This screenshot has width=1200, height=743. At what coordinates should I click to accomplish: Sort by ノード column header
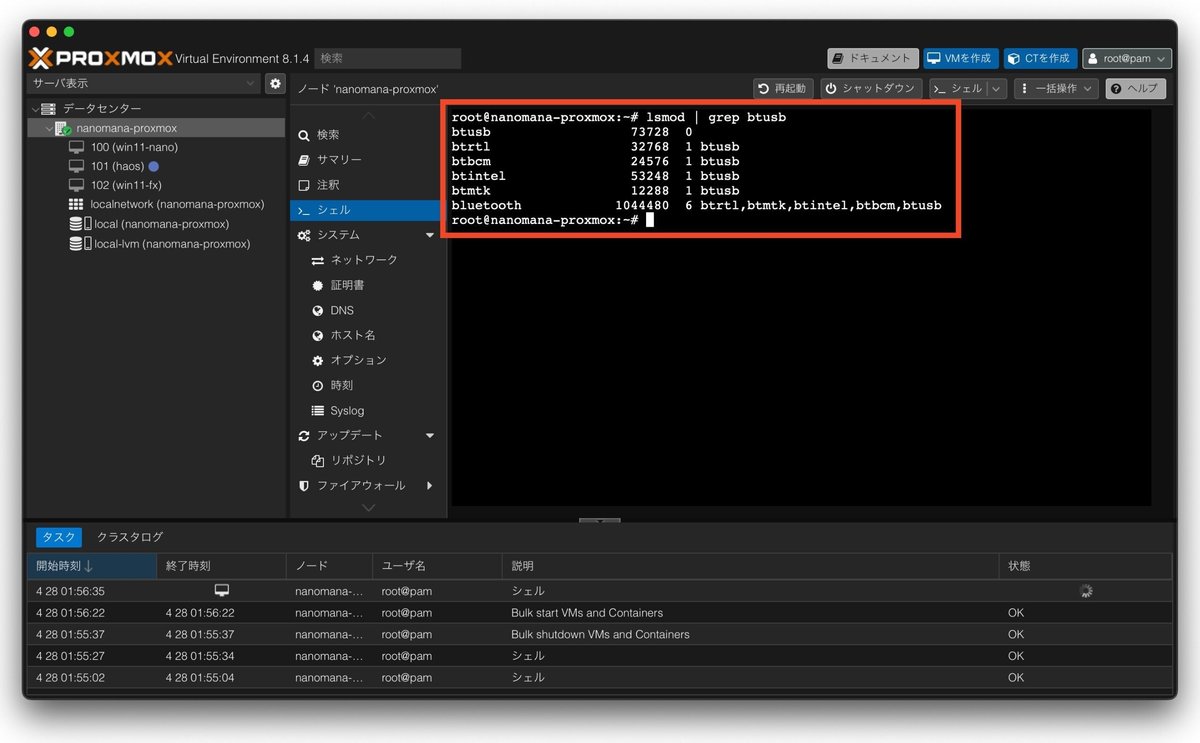click(x=330, y=566)
